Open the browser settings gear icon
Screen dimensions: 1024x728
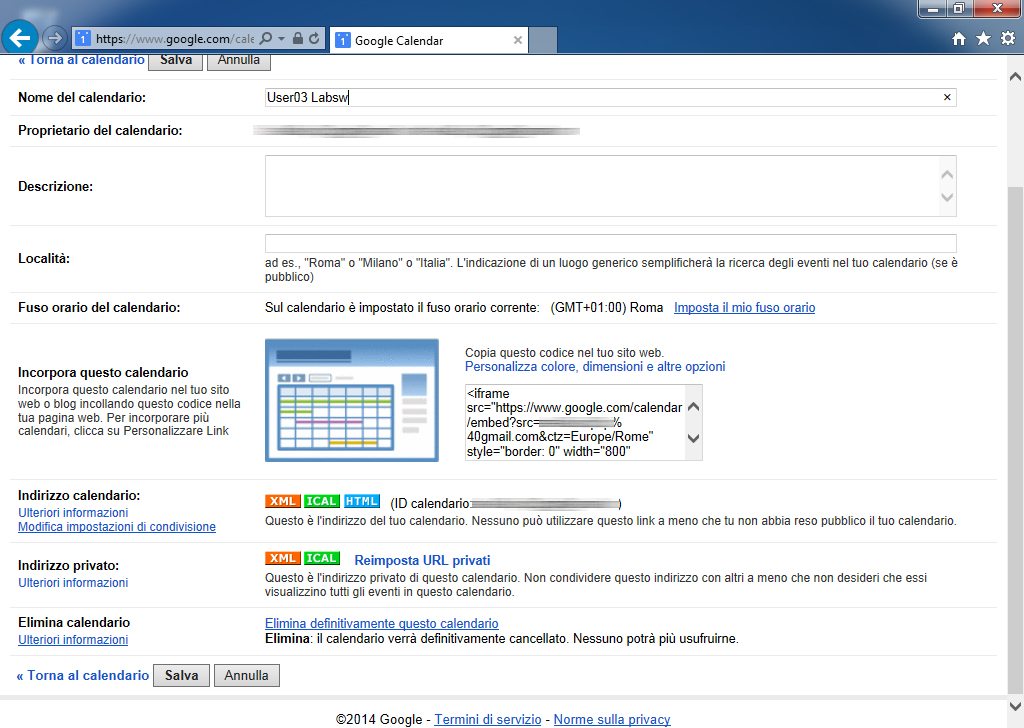1007,39
